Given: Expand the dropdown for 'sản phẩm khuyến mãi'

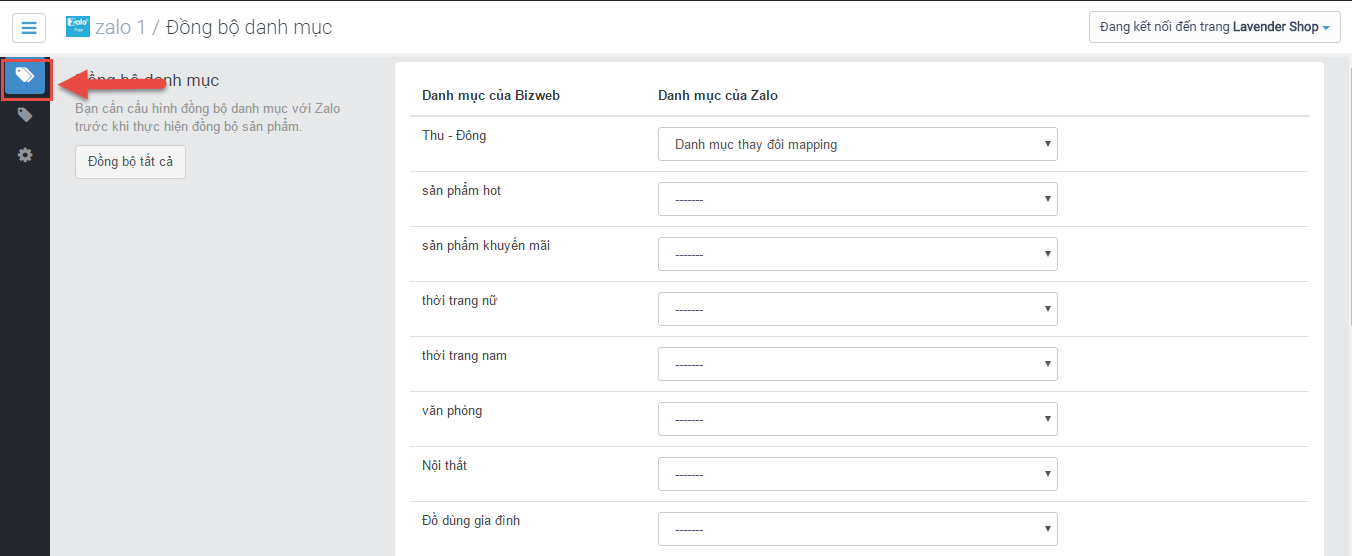Looking at the screenshot, I should pos(857,254).
